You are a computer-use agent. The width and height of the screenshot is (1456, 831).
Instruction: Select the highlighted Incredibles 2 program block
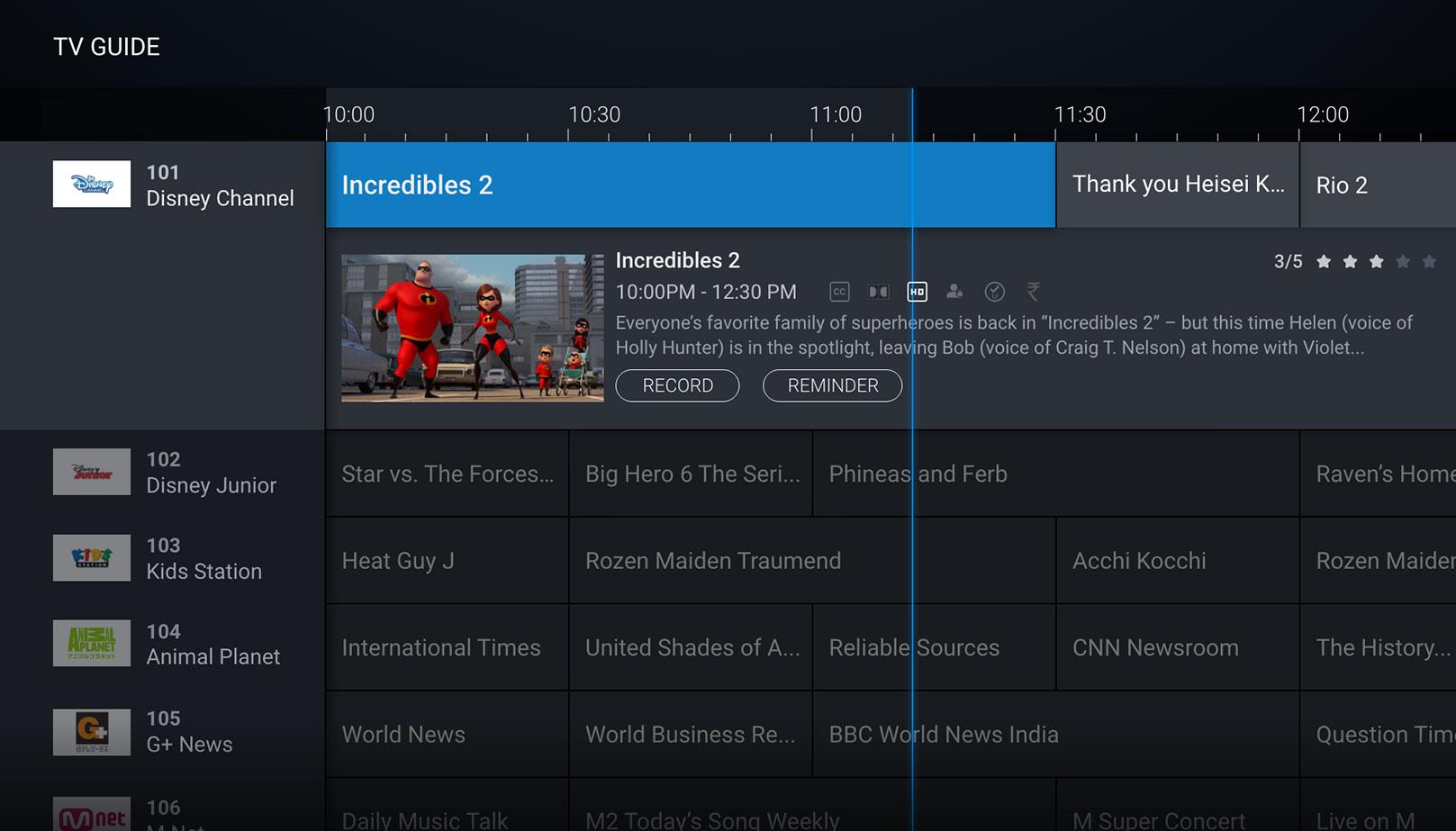pyautogui.click(x=691, y=185)
